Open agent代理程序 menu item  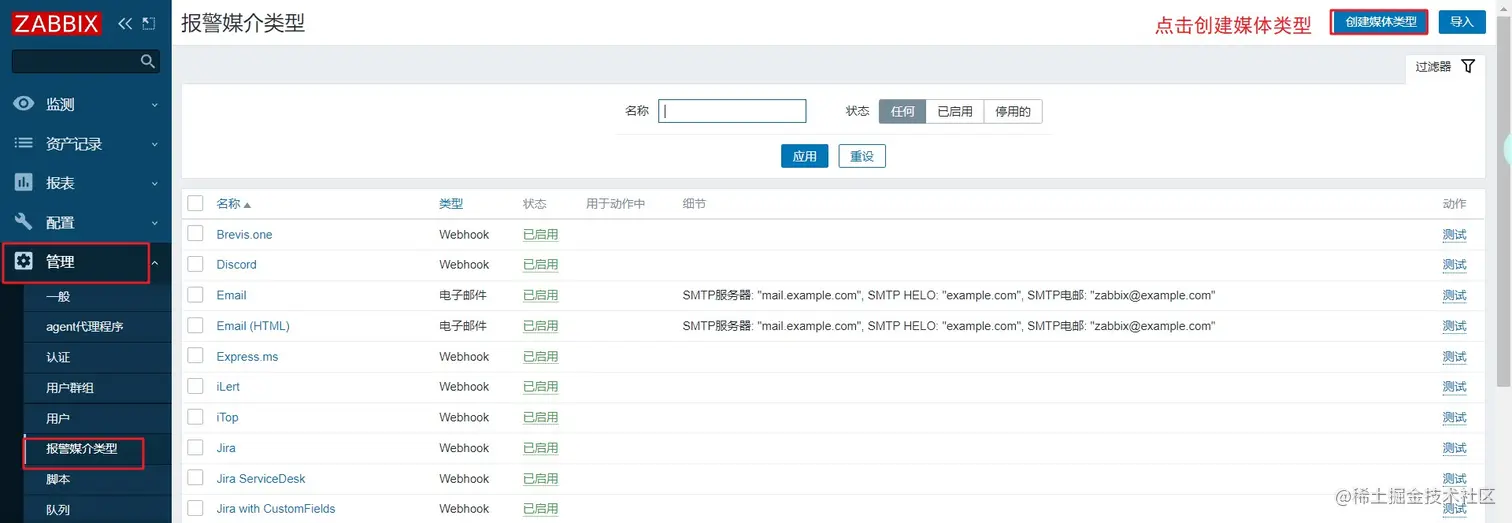(85, 327)
